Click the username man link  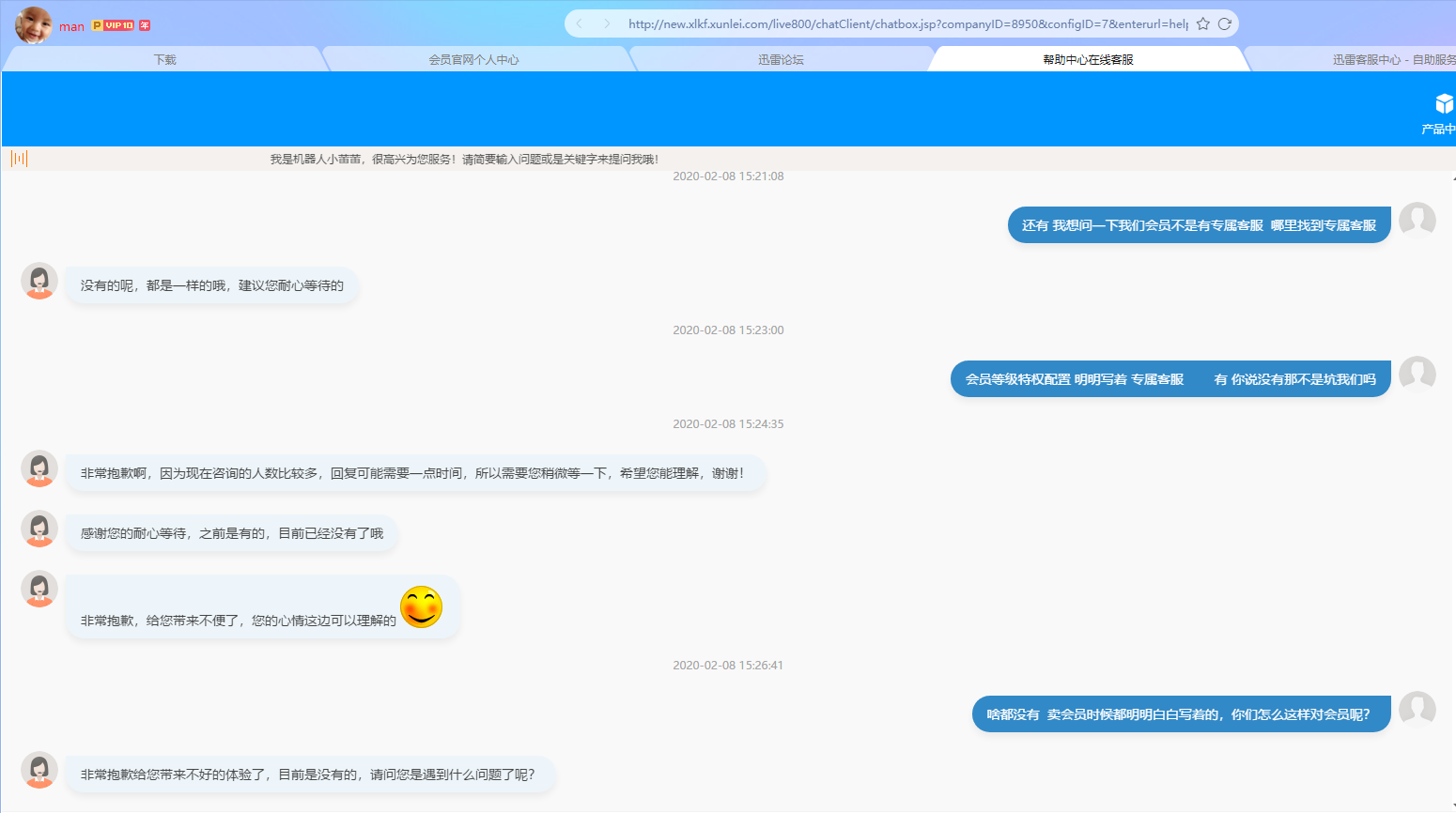pyautogui.click(x=71, y=26)
